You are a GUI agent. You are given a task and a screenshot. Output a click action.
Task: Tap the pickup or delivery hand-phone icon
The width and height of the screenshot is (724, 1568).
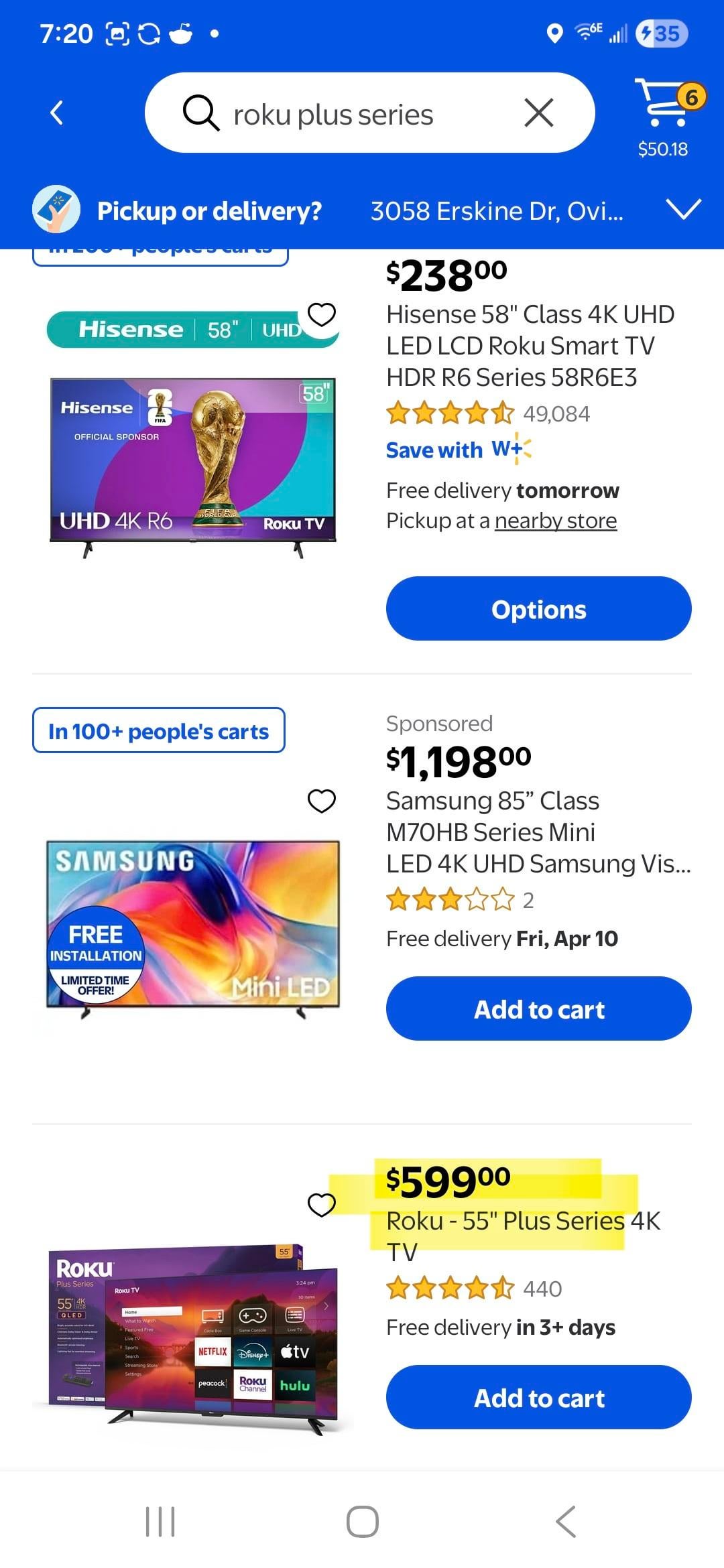tap(56, 210)
